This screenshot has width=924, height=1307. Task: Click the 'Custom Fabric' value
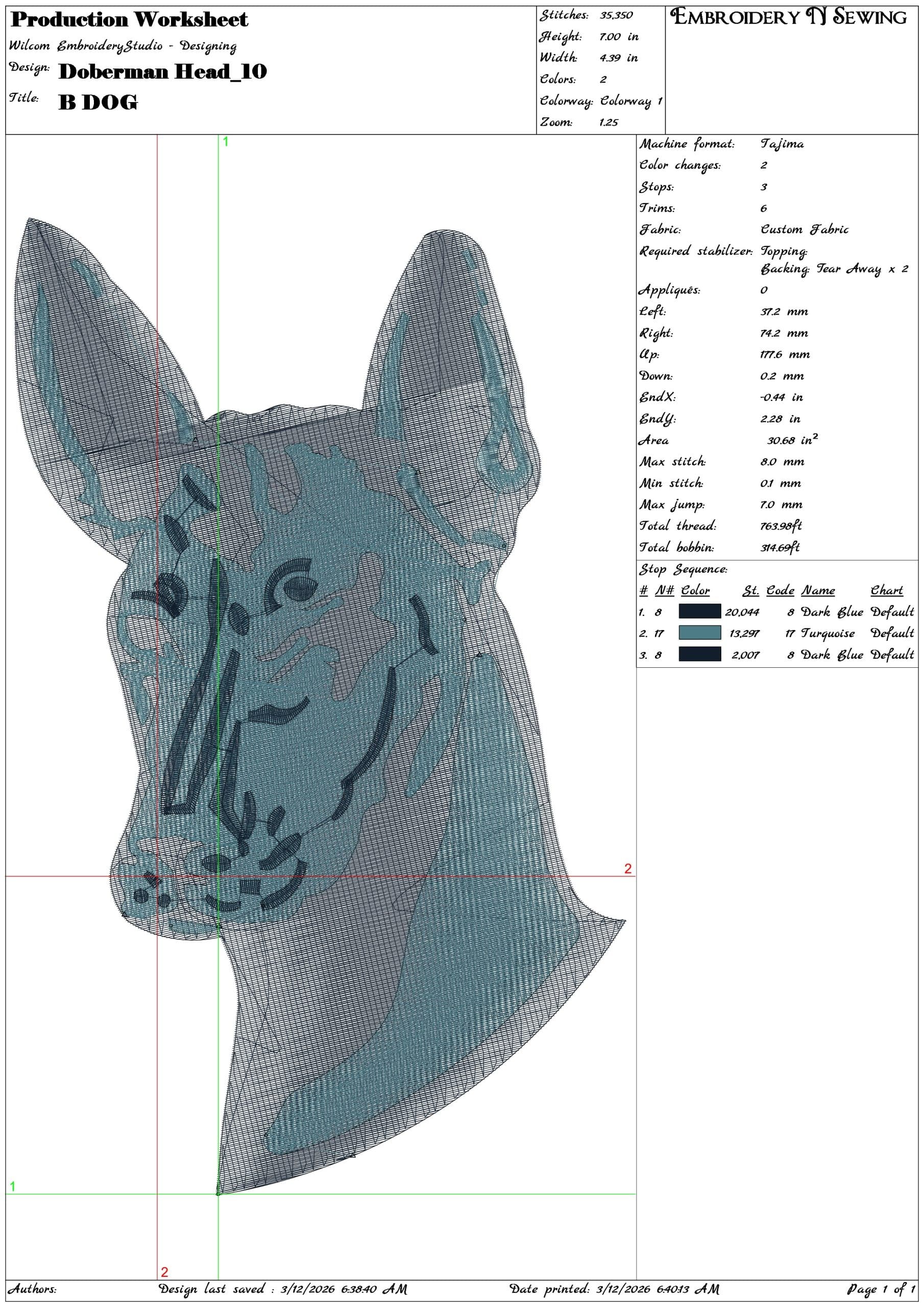point(805,229)
